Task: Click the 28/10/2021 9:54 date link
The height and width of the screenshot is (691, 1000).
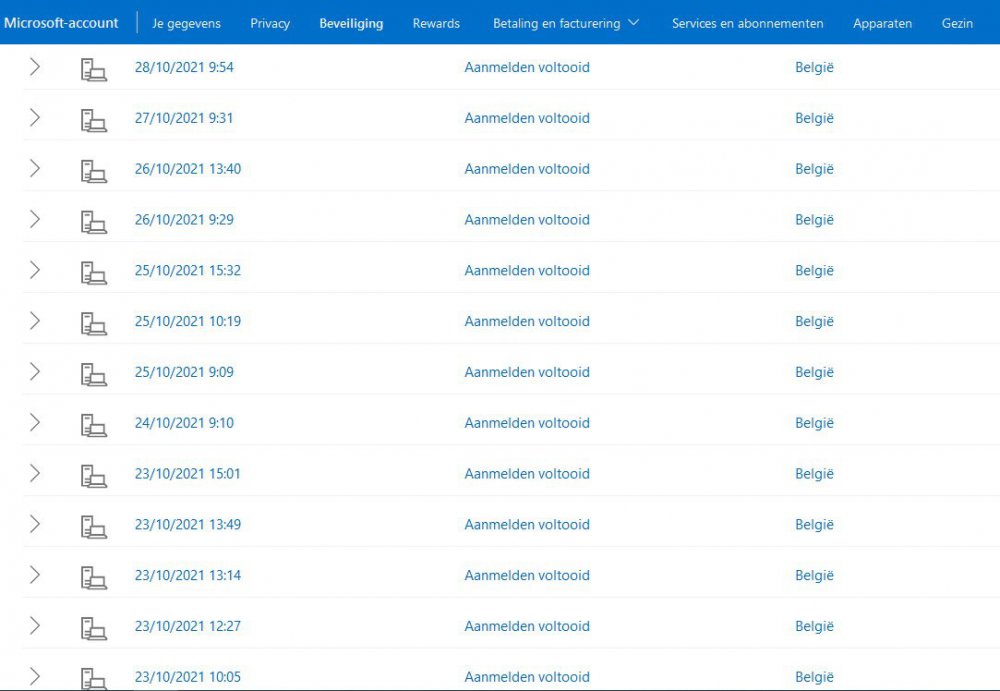Action: [184, 67]
